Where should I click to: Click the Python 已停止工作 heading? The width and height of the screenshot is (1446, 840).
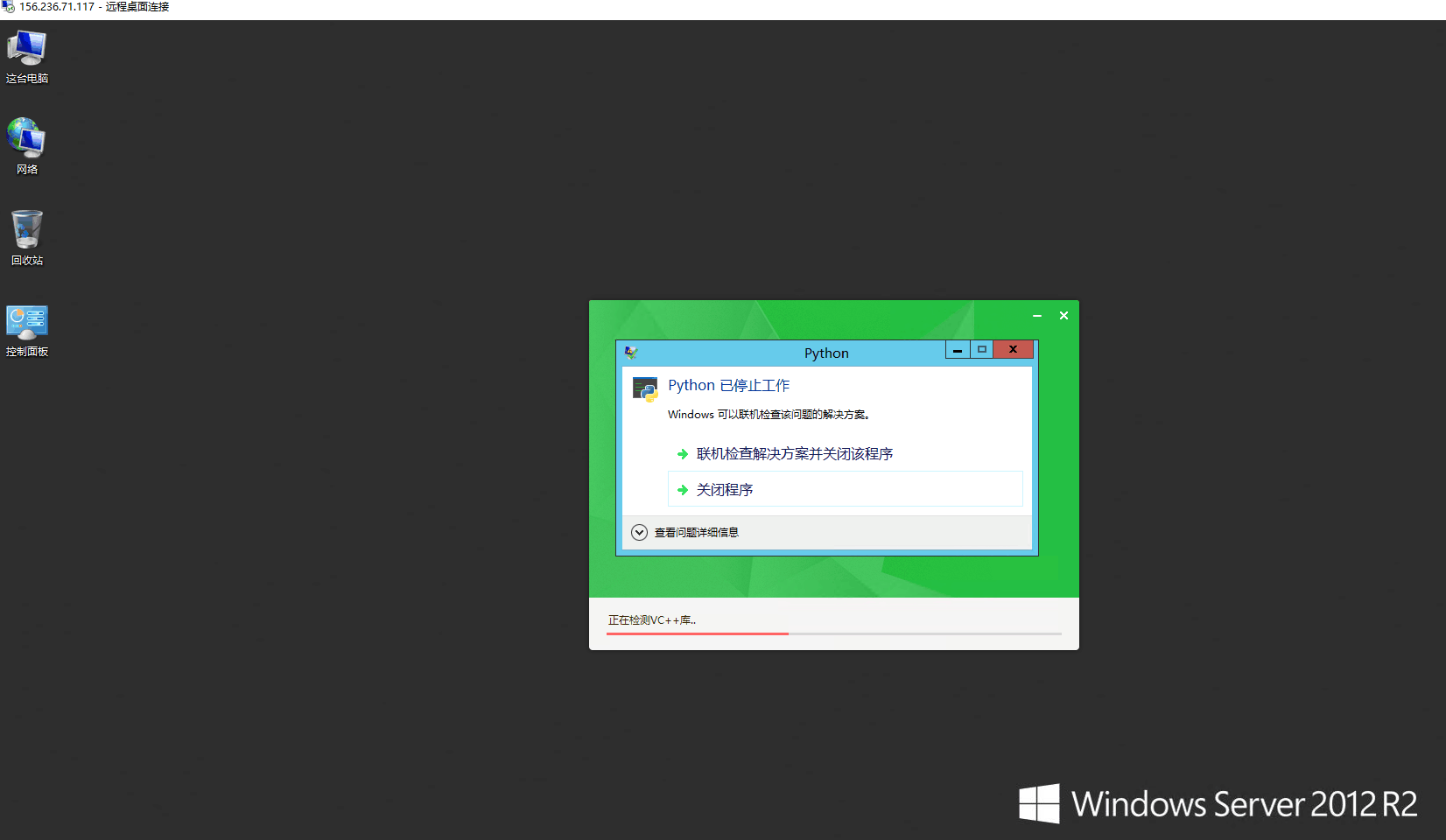coord(729,385)
